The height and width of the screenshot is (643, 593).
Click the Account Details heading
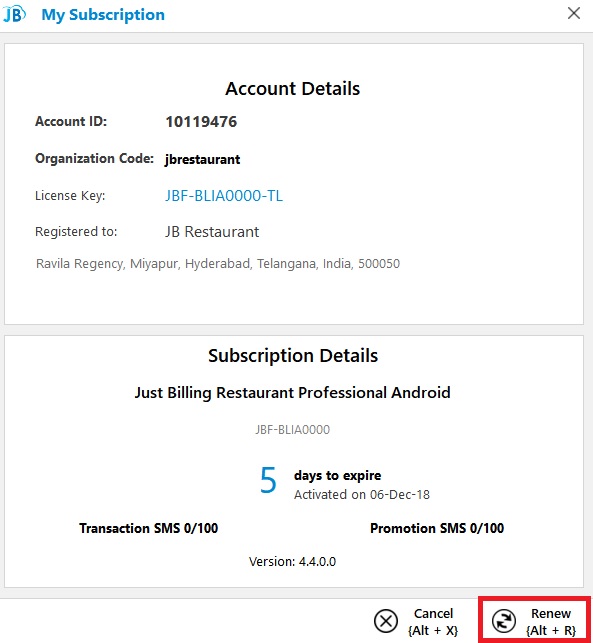pyautogui.click(x=292, y=89)
